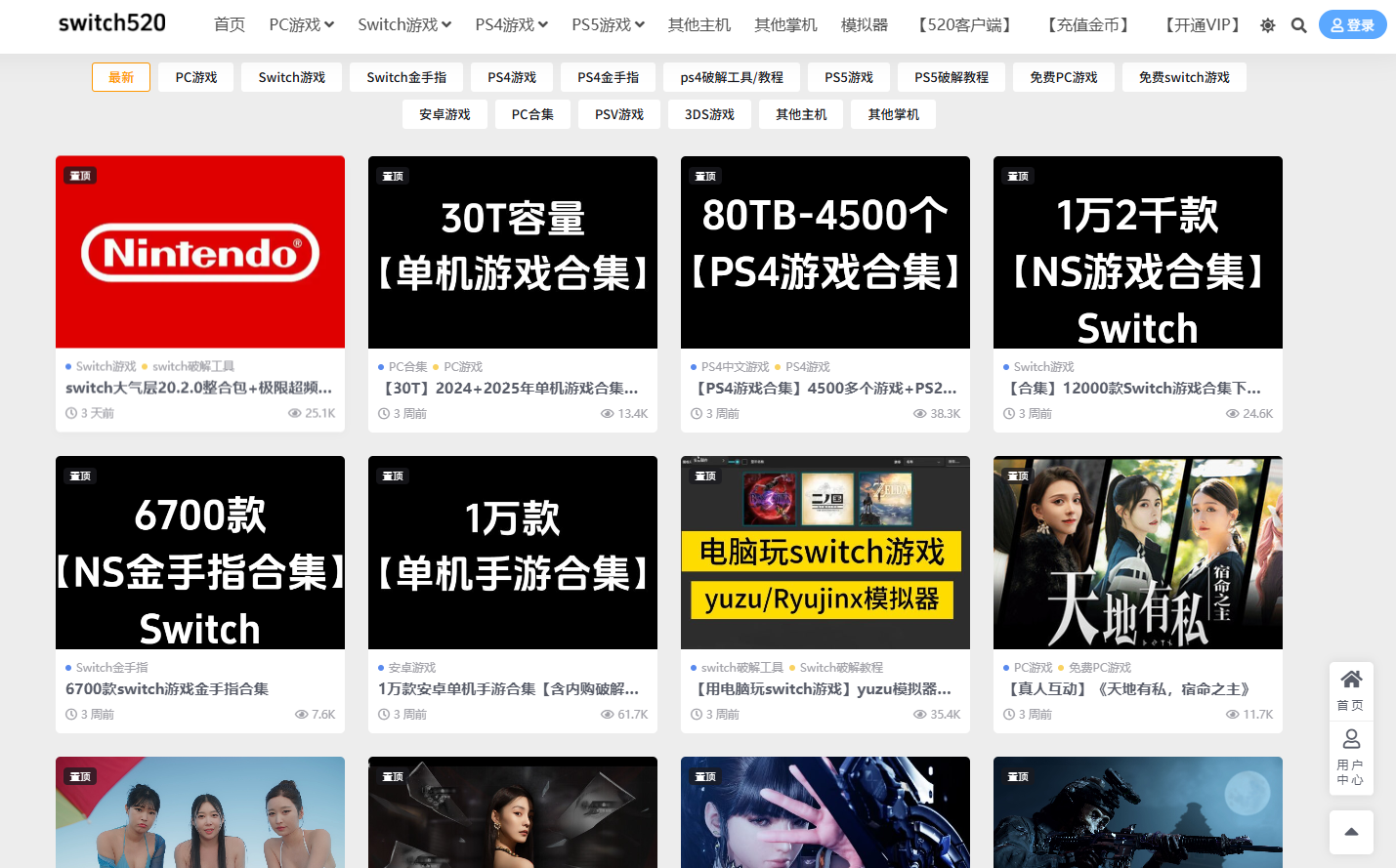The image size is (1396, 868).
Task: Click switch破解工具 tag on Nintendo card
Action: [x=193, y=366]
